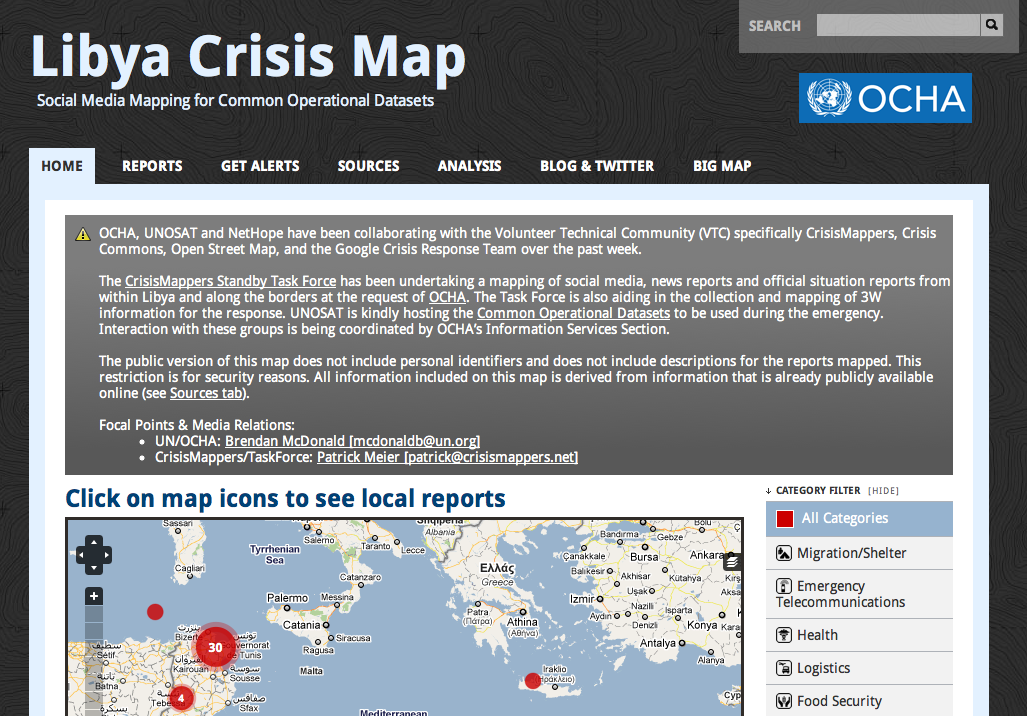Click the heading 'Click on map icons to see local reports'
The image size is (1027, 716).
[x=286, y=499]
